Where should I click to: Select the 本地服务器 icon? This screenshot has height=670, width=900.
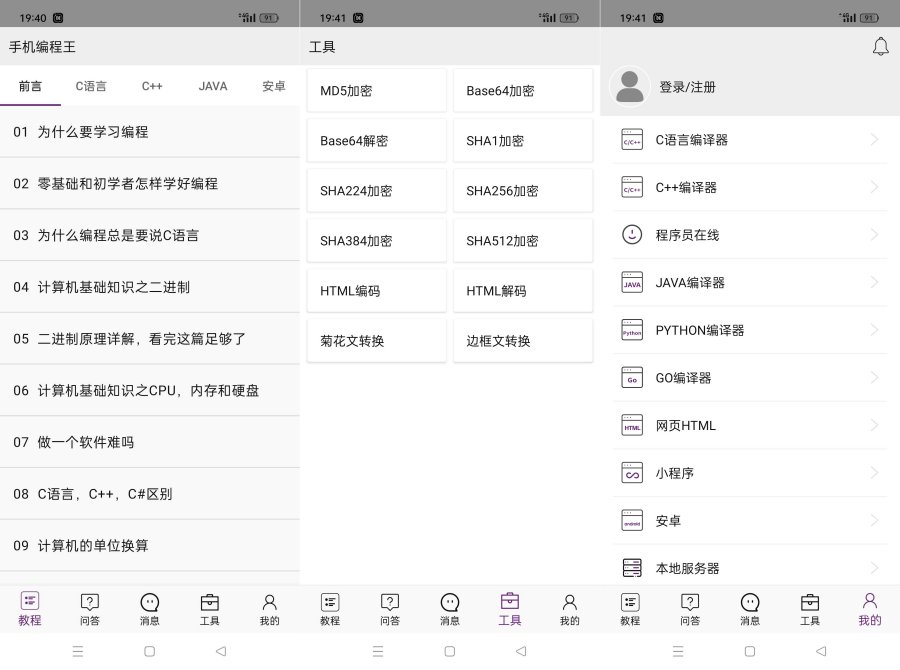pyautogui.click(x=631, y=567)
